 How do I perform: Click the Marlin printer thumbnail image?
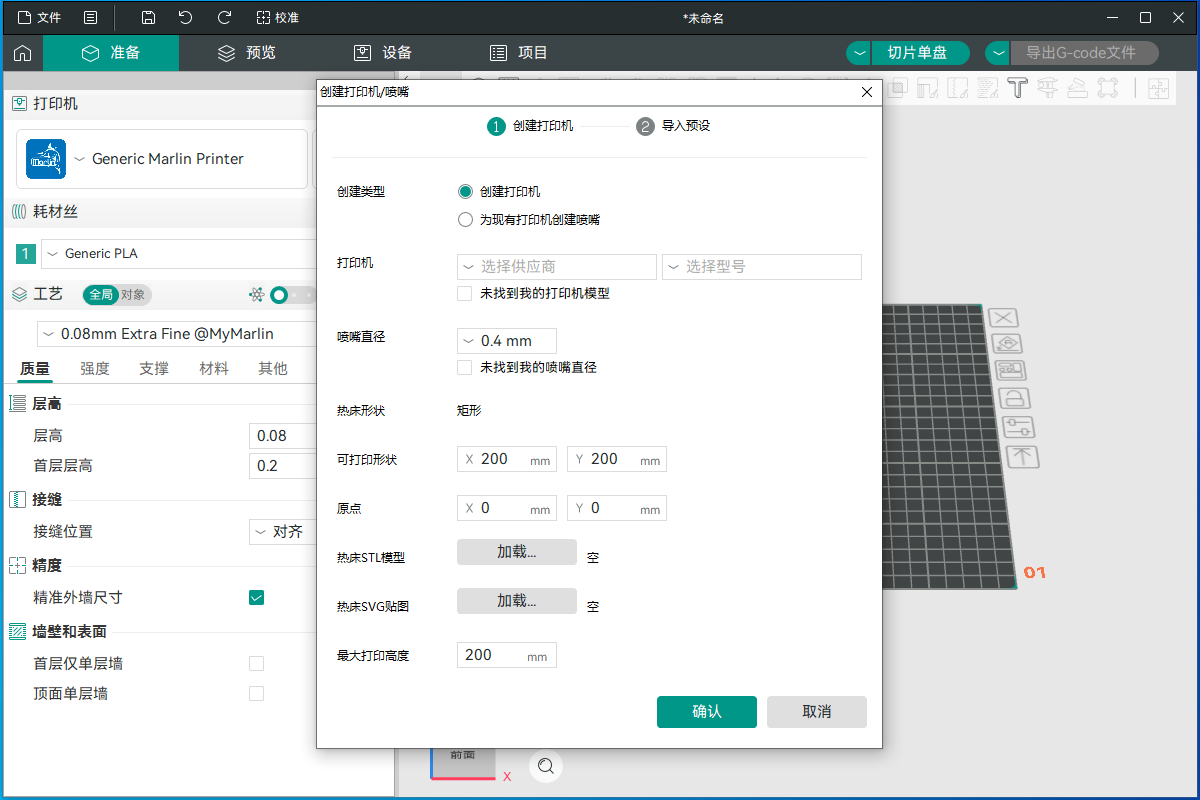click(45, 159)
